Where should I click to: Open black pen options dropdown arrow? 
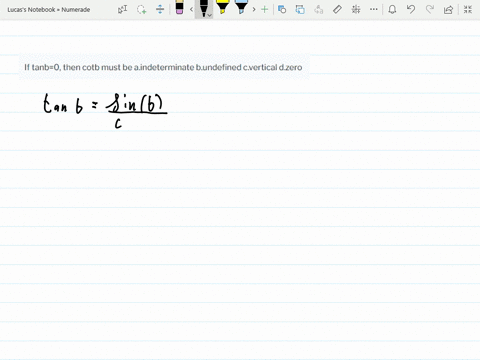(x=210, y=15)
